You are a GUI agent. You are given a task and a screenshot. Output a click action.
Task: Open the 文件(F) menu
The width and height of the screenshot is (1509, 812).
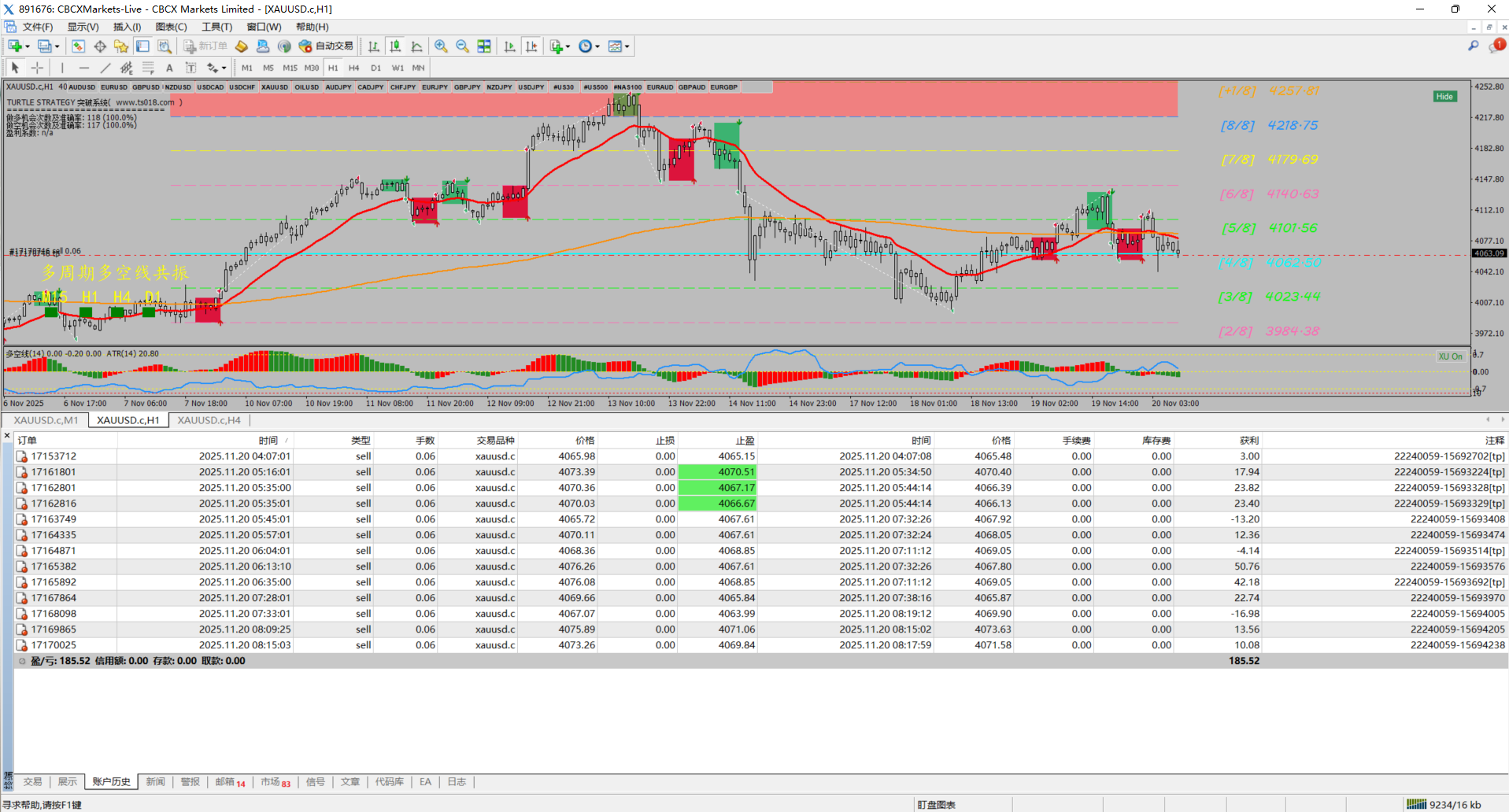coord(38,27)
